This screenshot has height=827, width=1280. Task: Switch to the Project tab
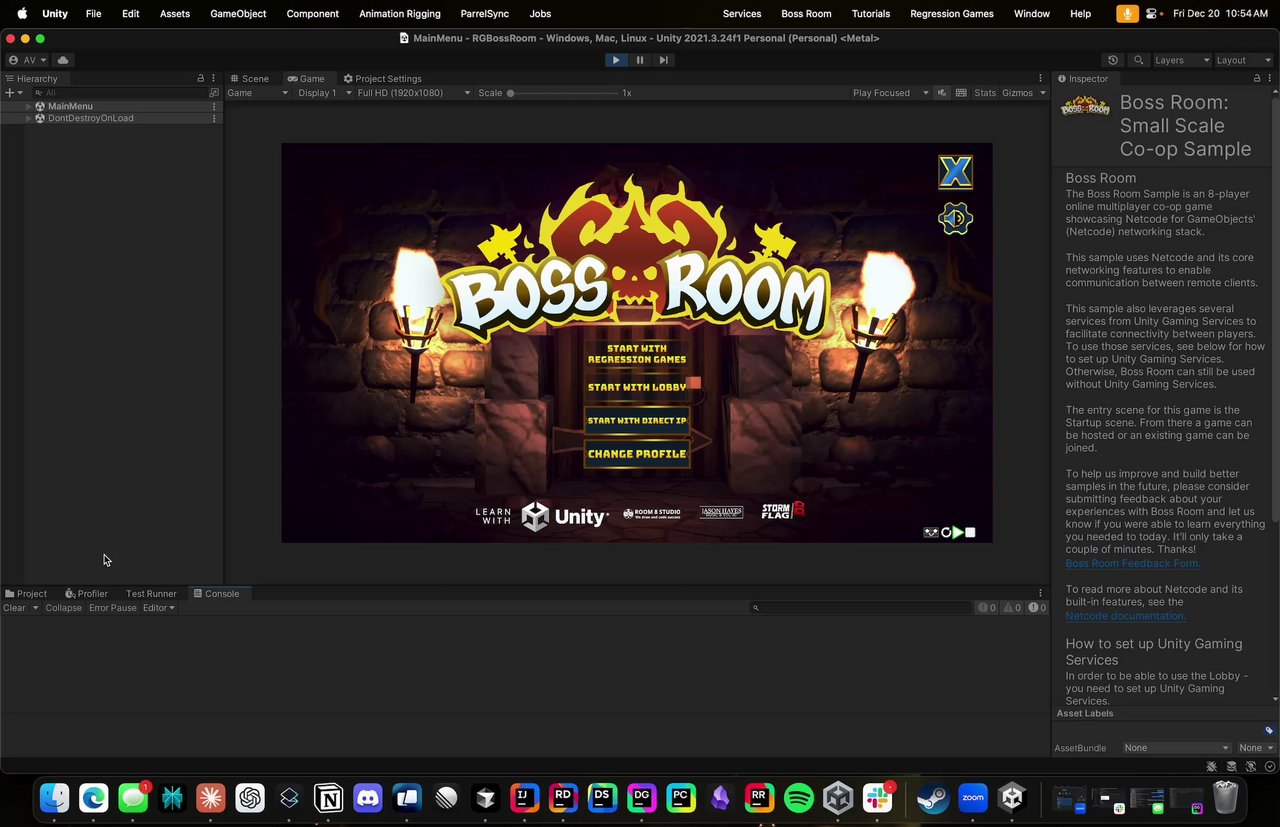26,594
